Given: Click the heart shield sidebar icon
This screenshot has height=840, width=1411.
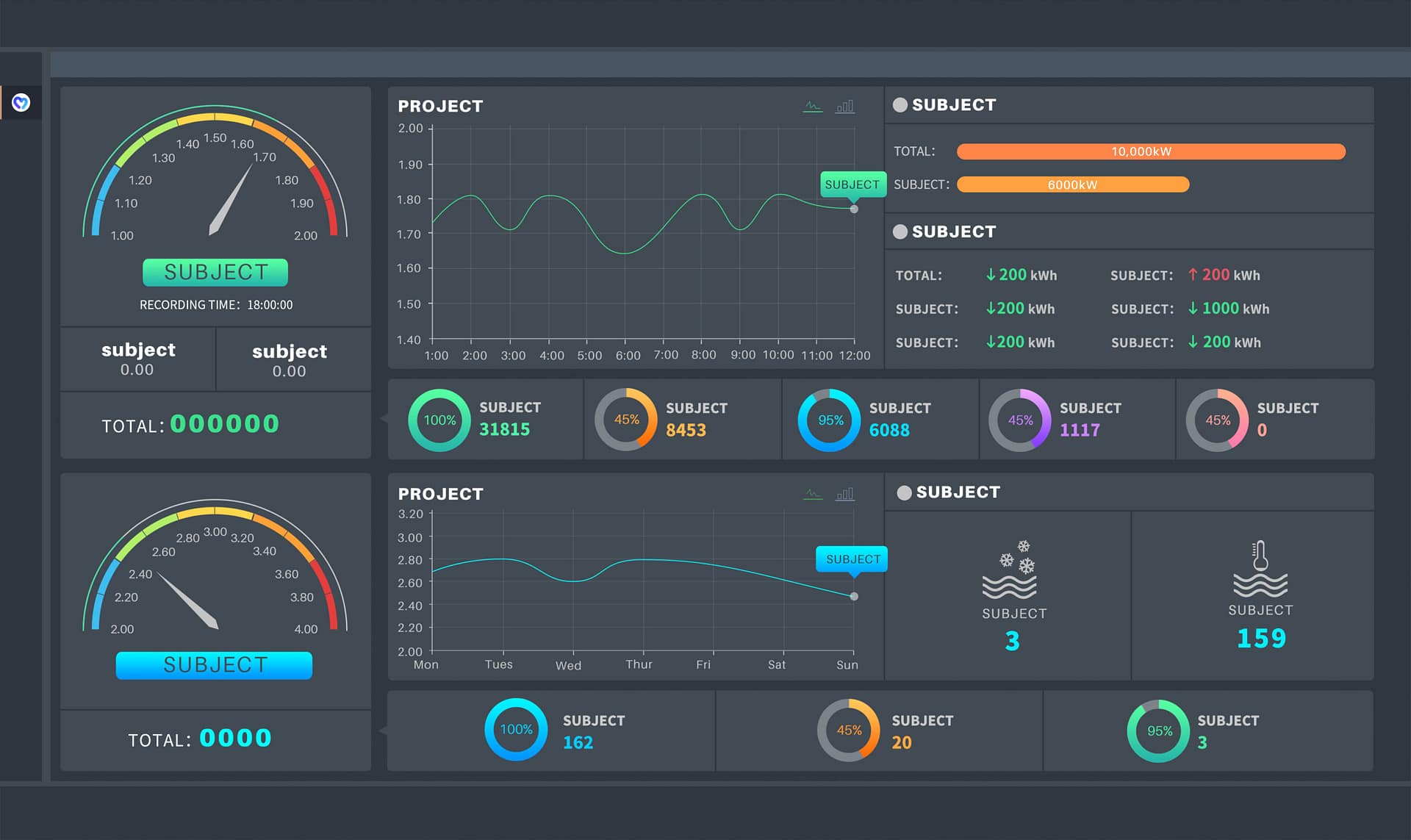Looking at the screenshot, I should 21,103.
